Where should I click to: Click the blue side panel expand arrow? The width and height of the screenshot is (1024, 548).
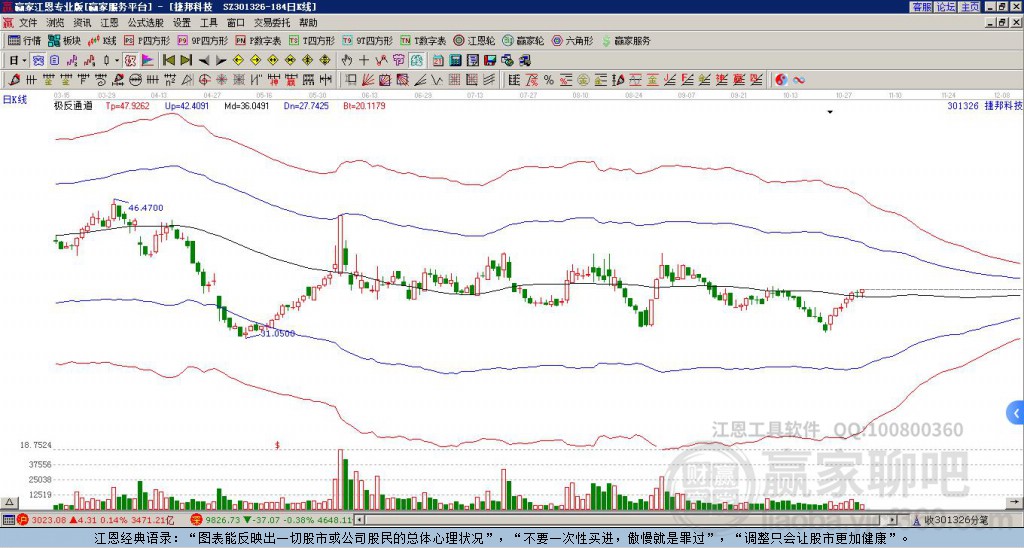[1015, 413]
